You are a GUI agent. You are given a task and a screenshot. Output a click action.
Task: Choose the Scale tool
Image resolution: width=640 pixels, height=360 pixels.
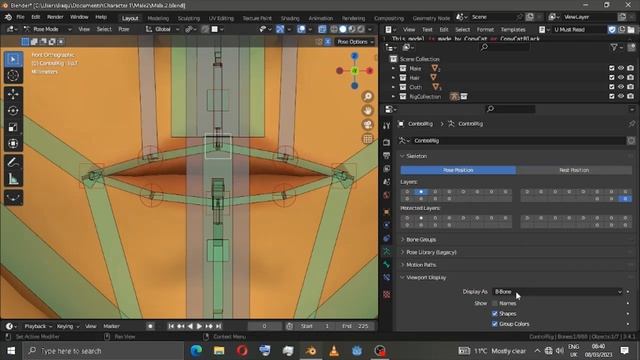[x=13, y=127]
